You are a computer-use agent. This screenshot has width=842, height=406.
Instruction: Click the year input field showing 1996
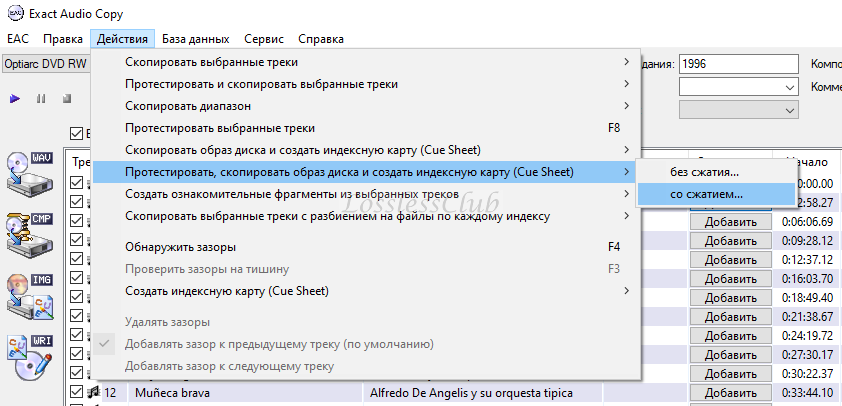pos(739,64)
